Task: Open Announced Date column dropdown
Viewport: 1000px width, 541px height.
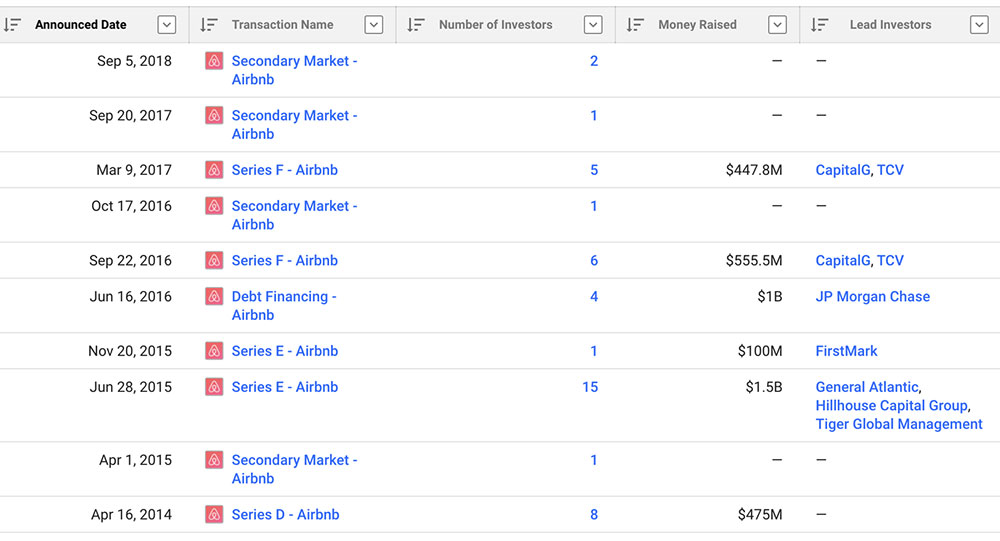Action: coord(167,25)
